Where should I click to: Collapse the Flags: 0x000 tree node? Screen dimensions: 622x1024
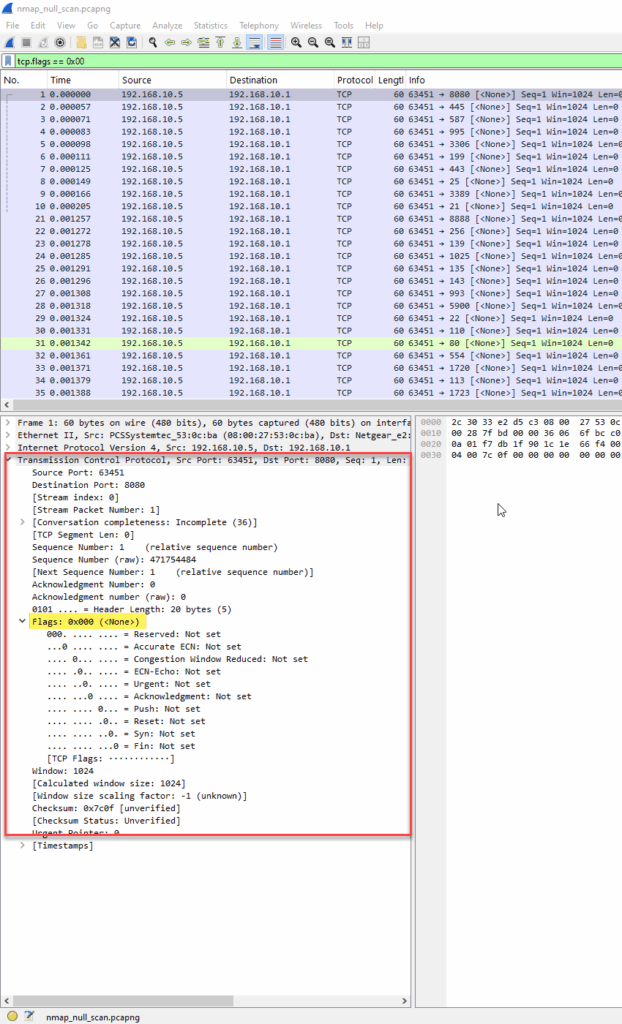coord(23,622)
